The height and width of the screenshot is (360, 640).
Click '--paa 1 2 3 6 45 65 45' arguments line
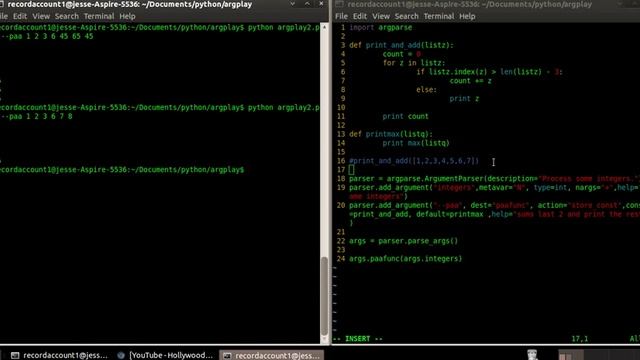click(x=47, y=36)
